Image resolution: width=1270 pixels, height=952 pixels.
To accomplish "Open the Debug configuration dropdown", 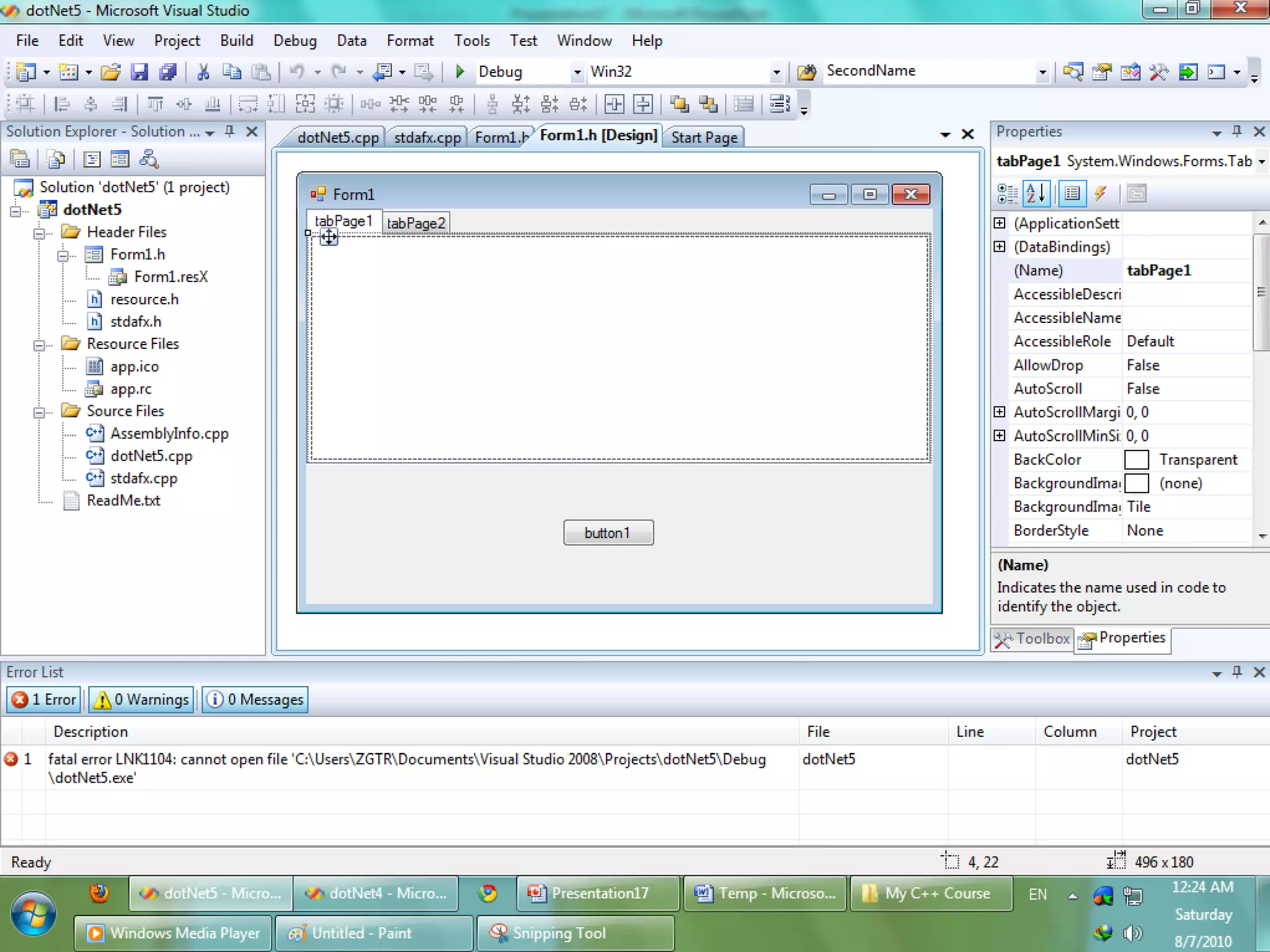I will coord(577,72).
